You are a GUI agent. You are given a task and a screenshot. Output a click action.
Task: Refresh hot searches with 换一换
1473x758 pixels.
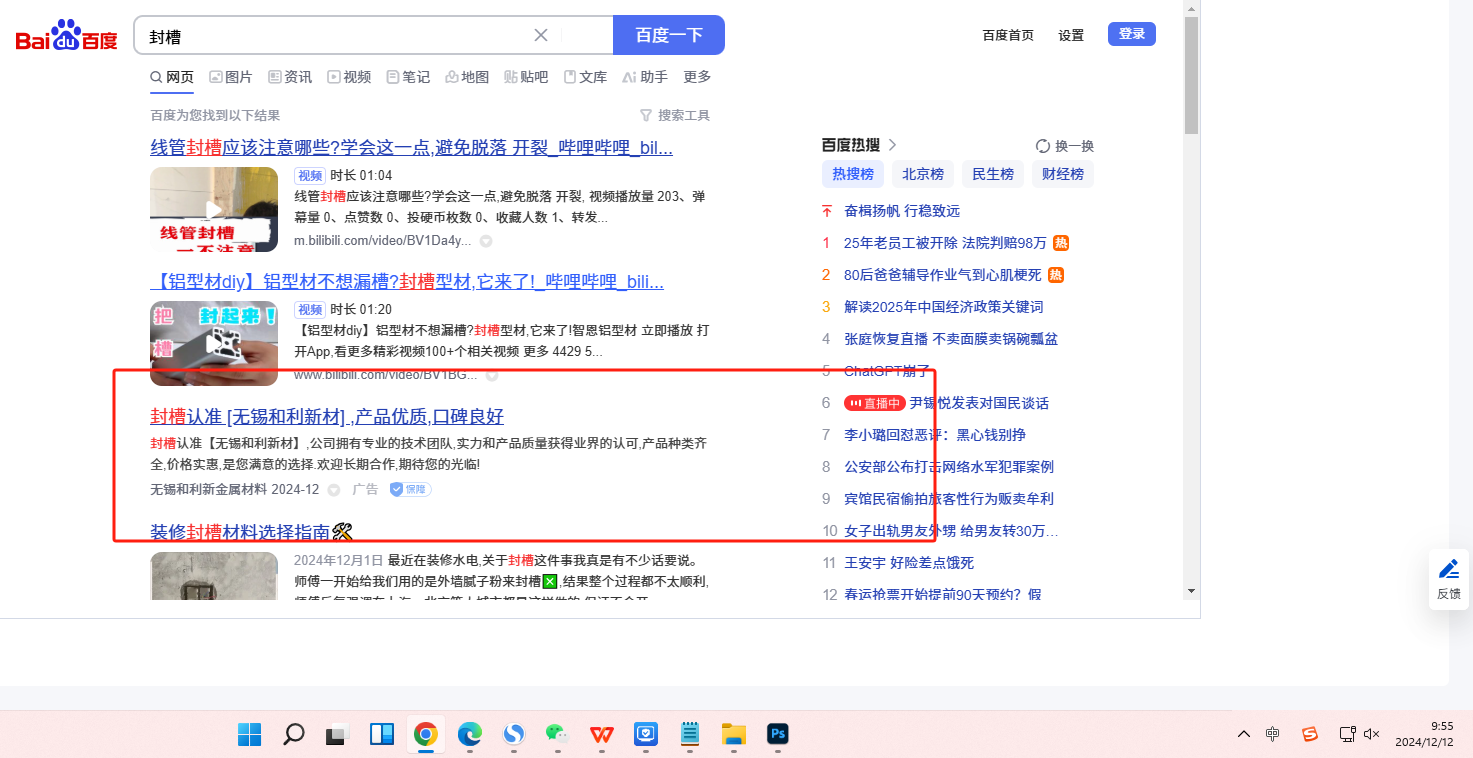pos(1065,146)
